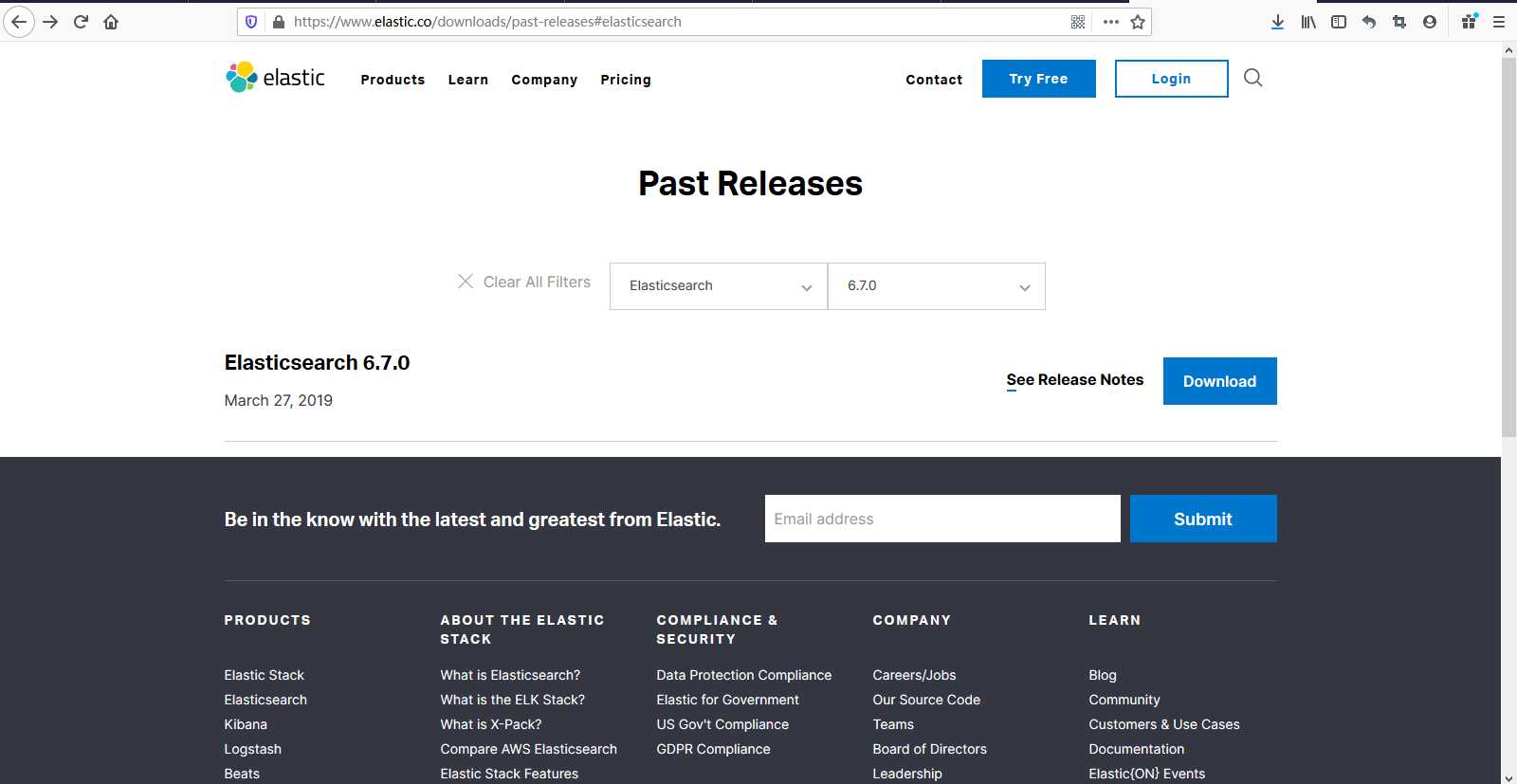Reload the page with the refresh icon
Screen dimensions: 1517x784
(x=81, y=22)
